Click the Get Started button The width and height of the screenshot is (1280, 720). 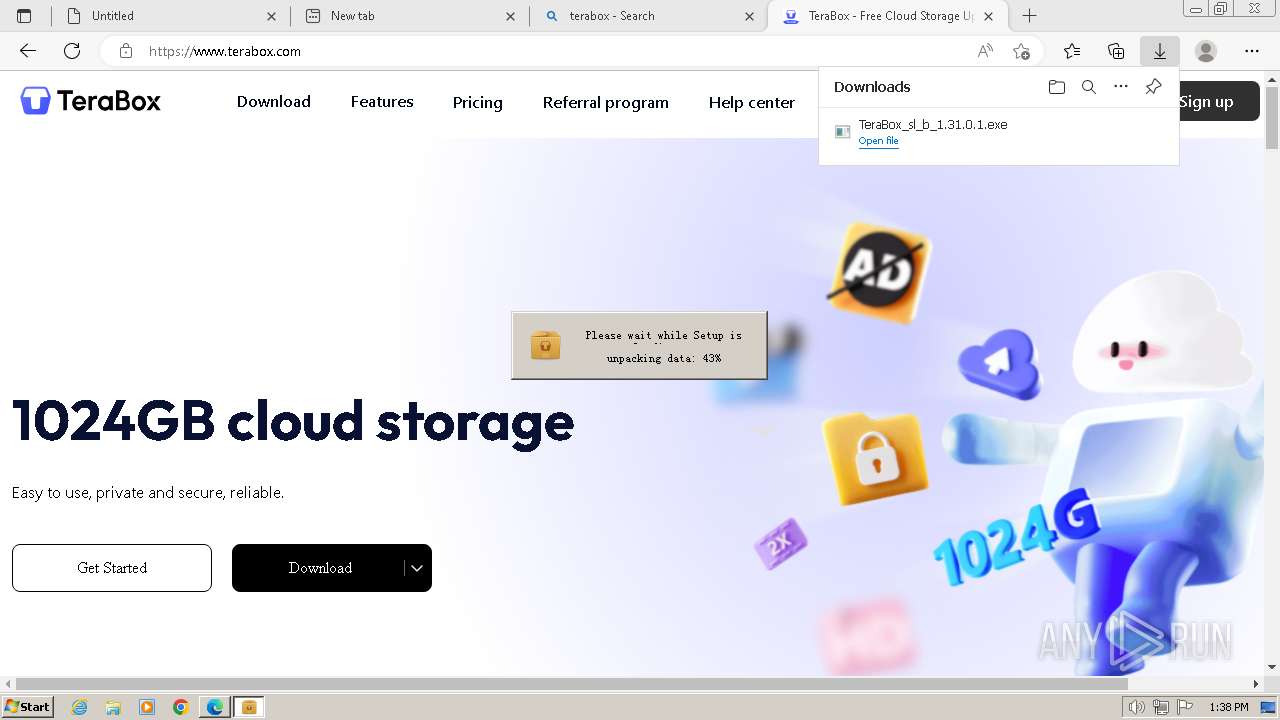click(x=112, y=568)
